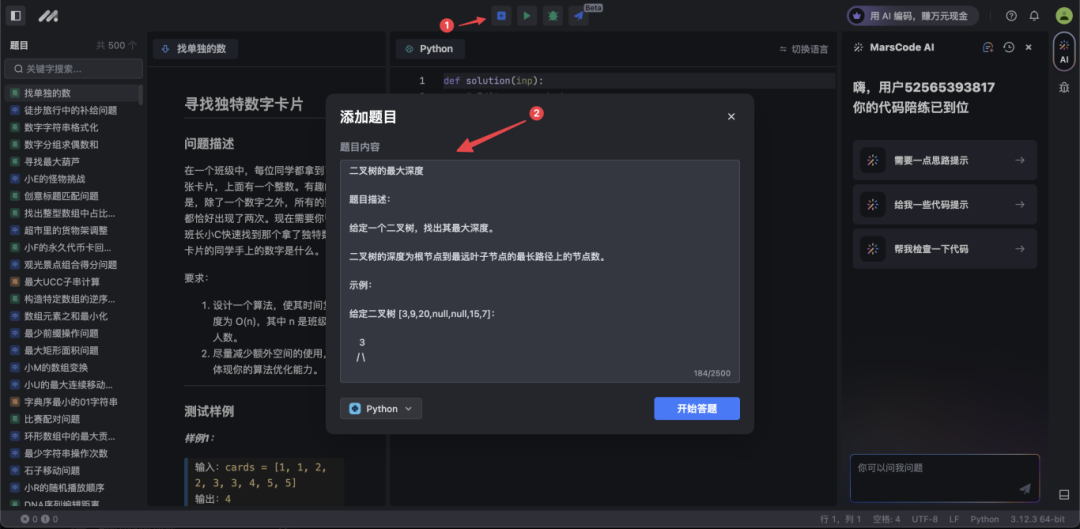The width and height of the screenshot is (1080, 529).
Task: Click 切换语言 to switch language
Action: pos(804,49)
